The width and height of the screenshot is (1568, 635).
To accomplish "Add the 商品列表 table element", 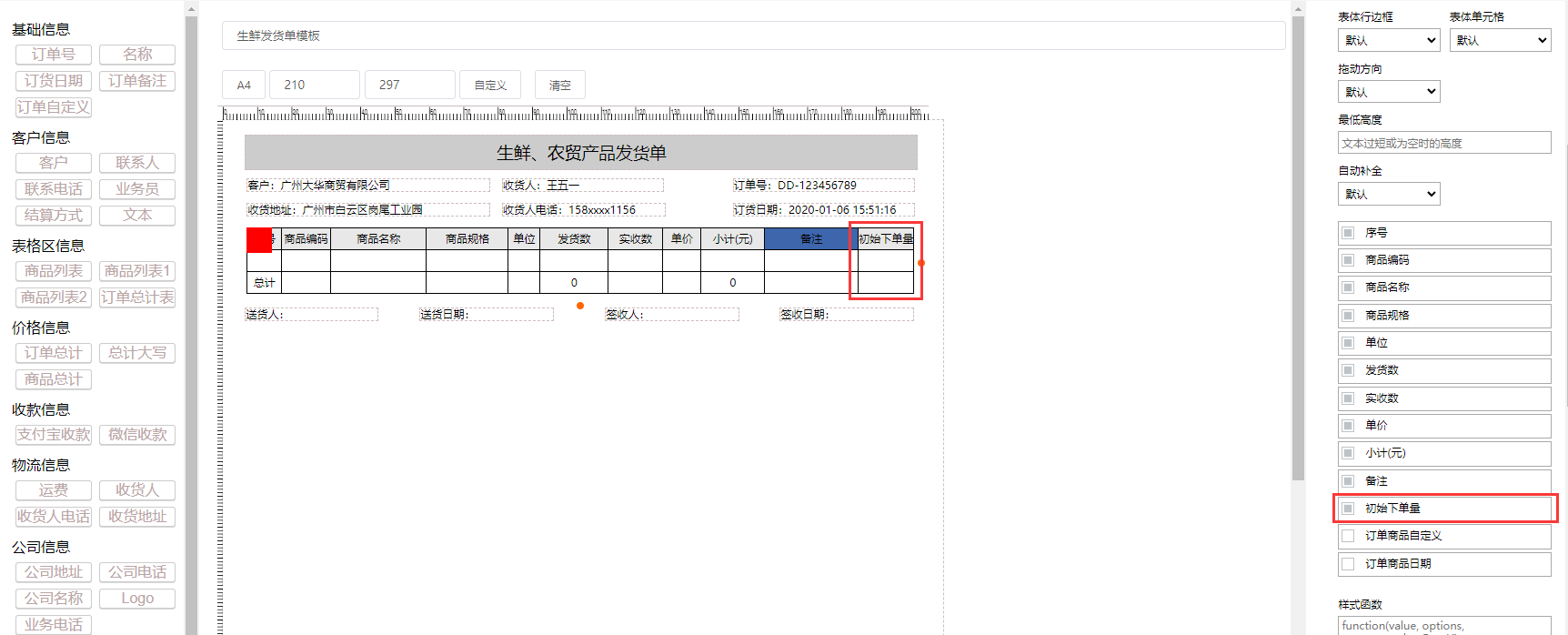I will 54,271.
